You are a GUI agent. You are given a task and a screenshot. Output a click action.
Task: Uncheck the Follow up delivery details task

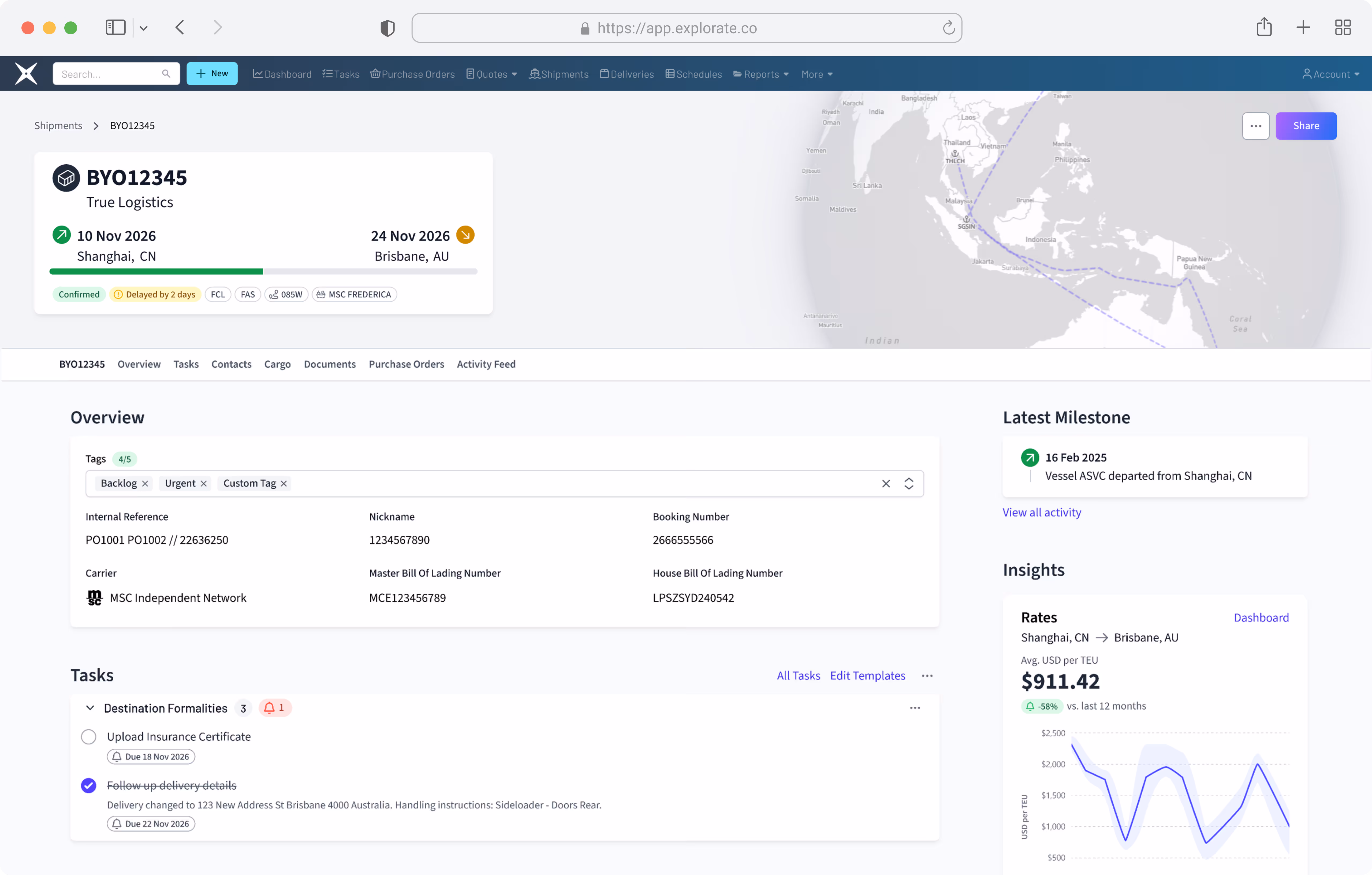tap(88, 785)
